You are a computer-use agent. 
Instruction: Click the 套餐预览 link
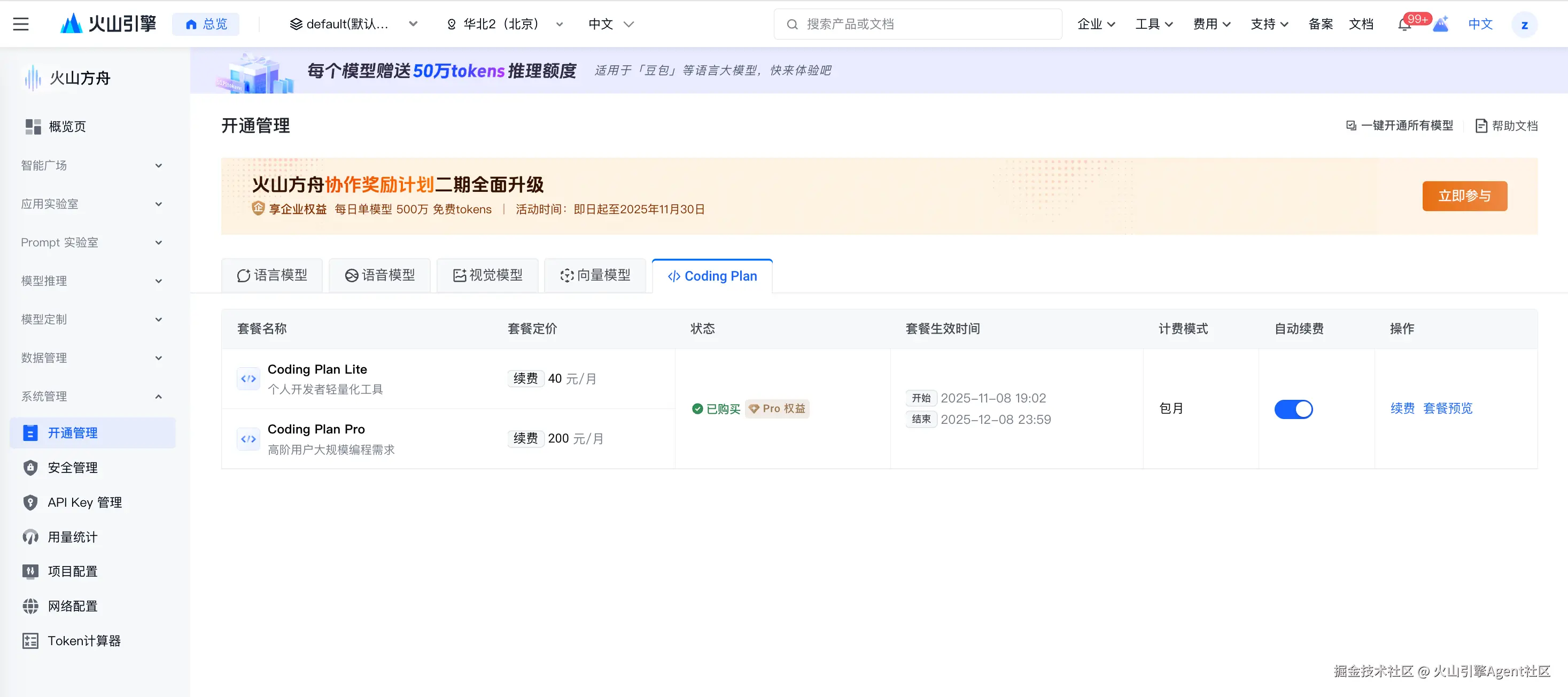pos(1447,408)
